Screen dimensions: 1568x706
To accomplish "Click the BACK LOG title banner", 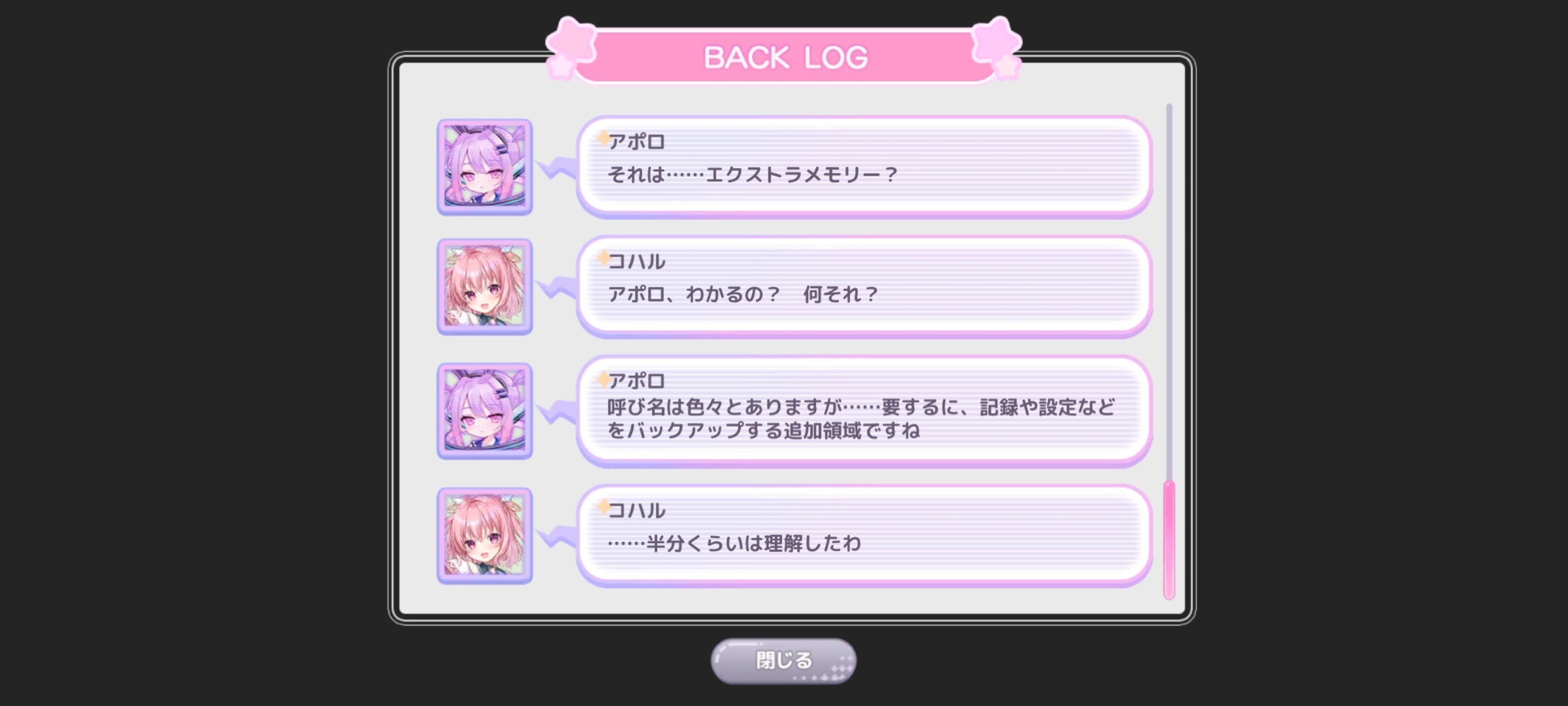I will click(785, 56).
